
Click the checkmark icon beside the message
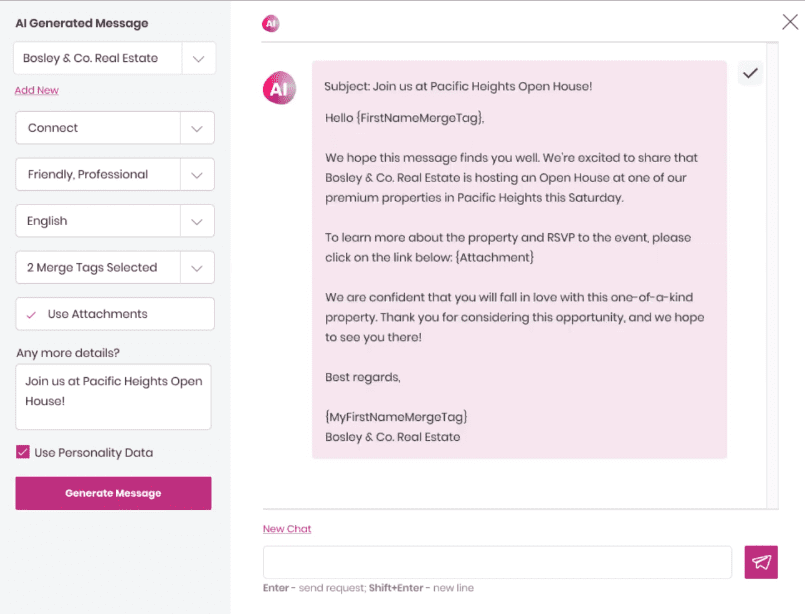(x=750, y=73)
